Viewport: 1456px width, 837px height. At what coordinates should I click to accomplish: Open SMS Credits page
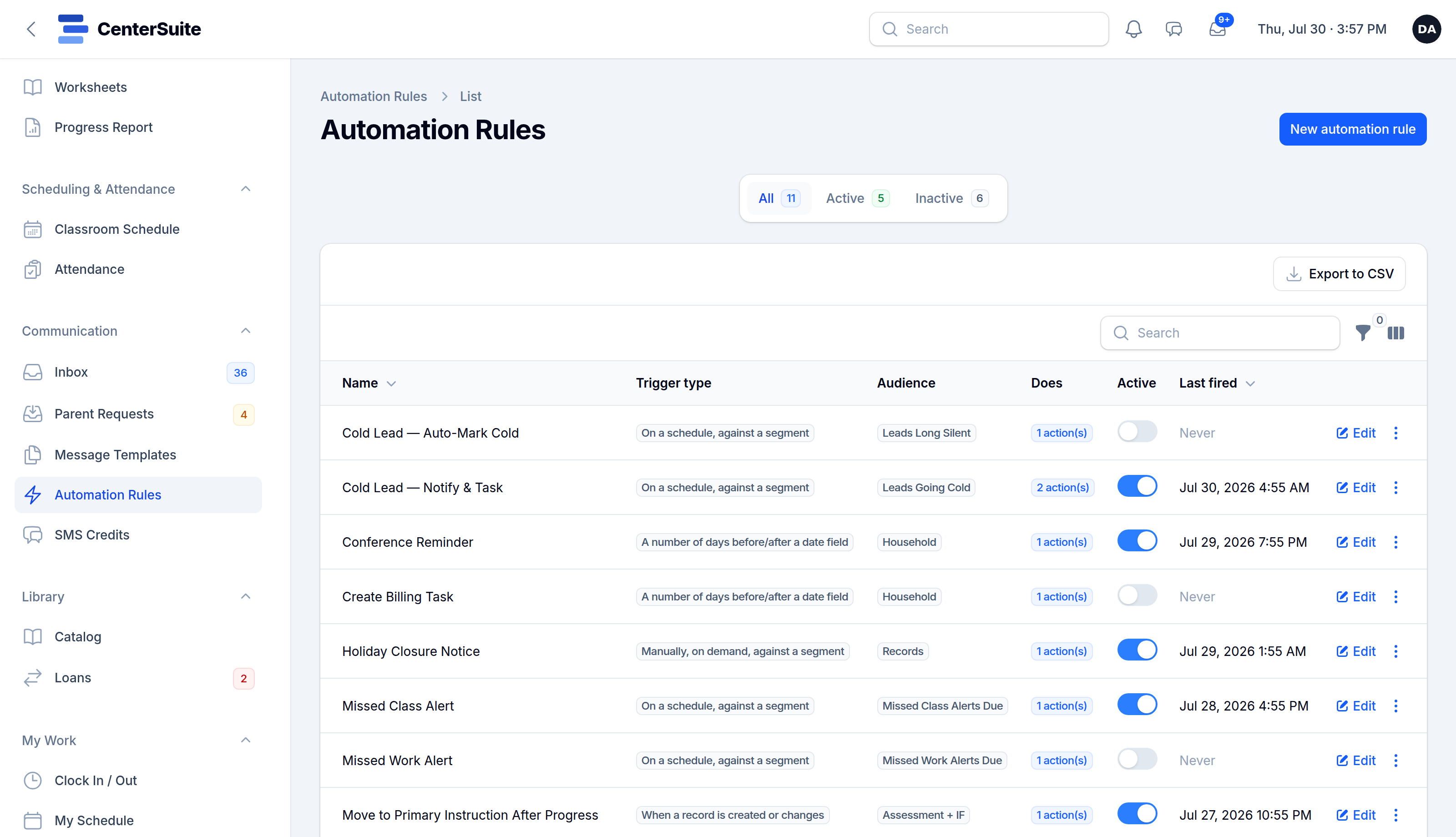tap(138, 534)
